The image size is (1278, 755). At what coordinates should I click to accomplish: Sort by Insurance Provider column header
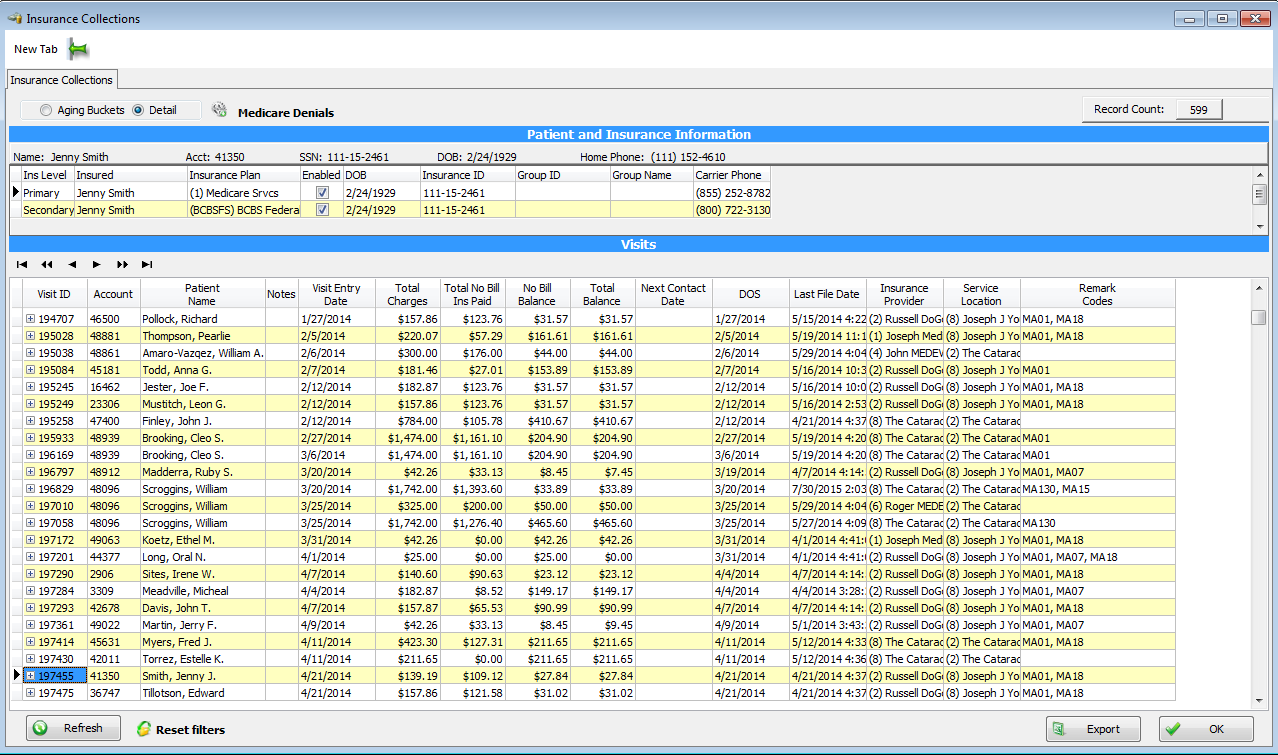coord(904,294)
